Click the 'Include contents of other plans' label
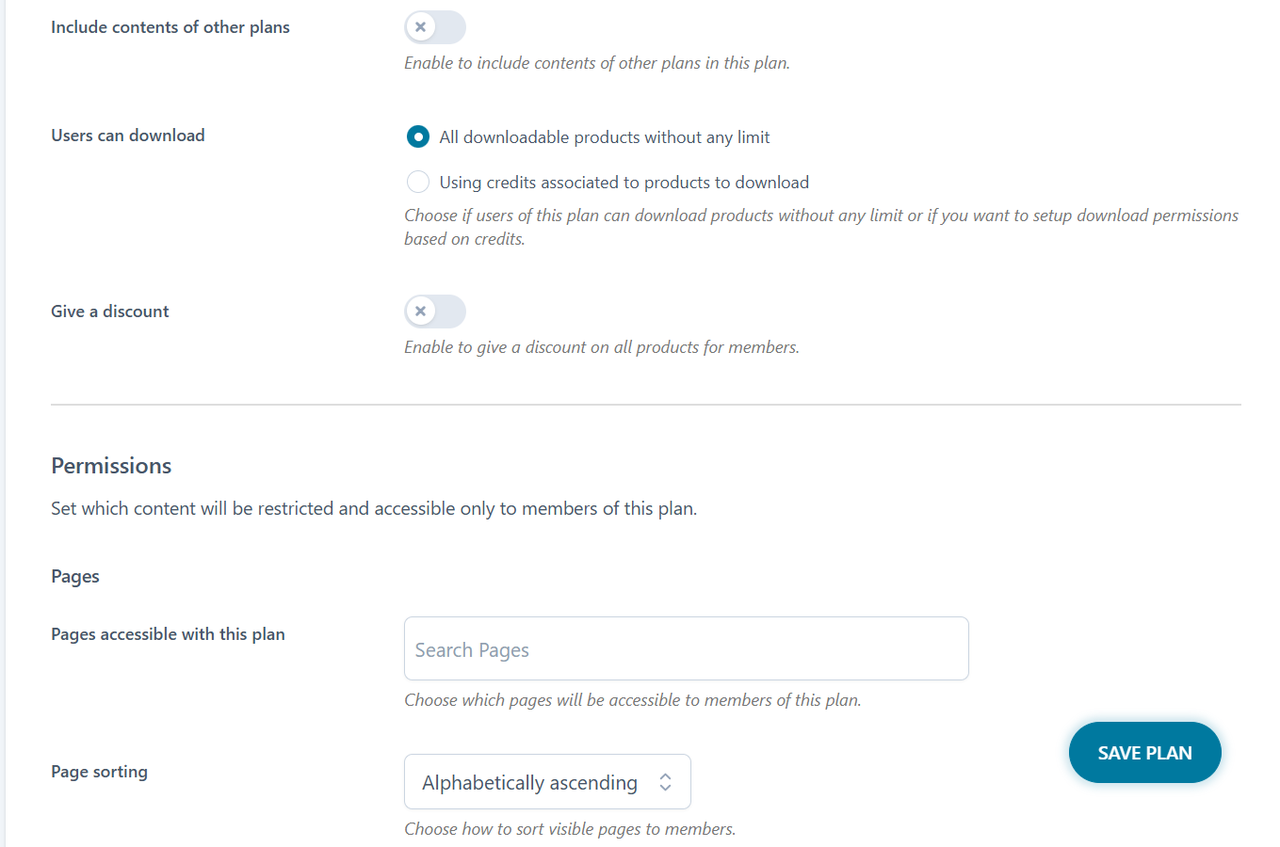Viewport: 1280px width, 847px height. pos(170,27)
